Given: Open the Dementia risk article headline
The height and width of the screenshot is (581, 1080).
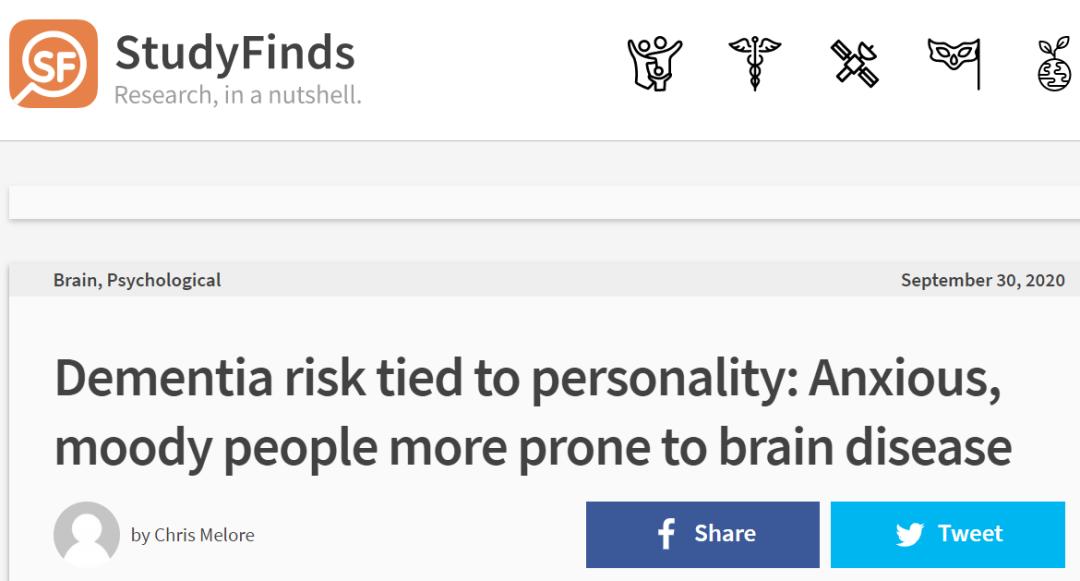Looking at the screenshot, I should pyautogui.click(x=530, y=412).
